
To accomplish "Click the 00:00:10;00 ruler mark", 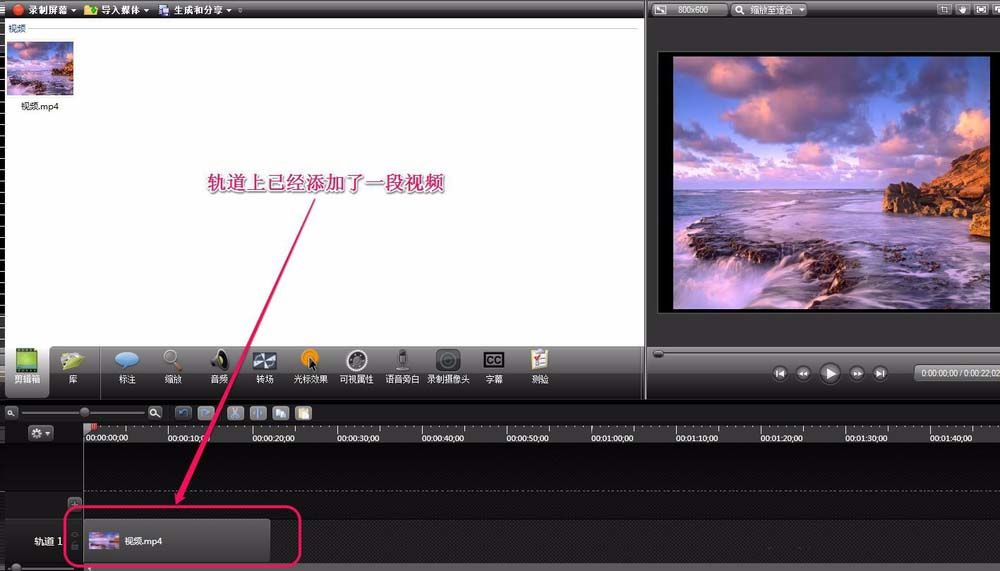I will (x=188, y=438).
